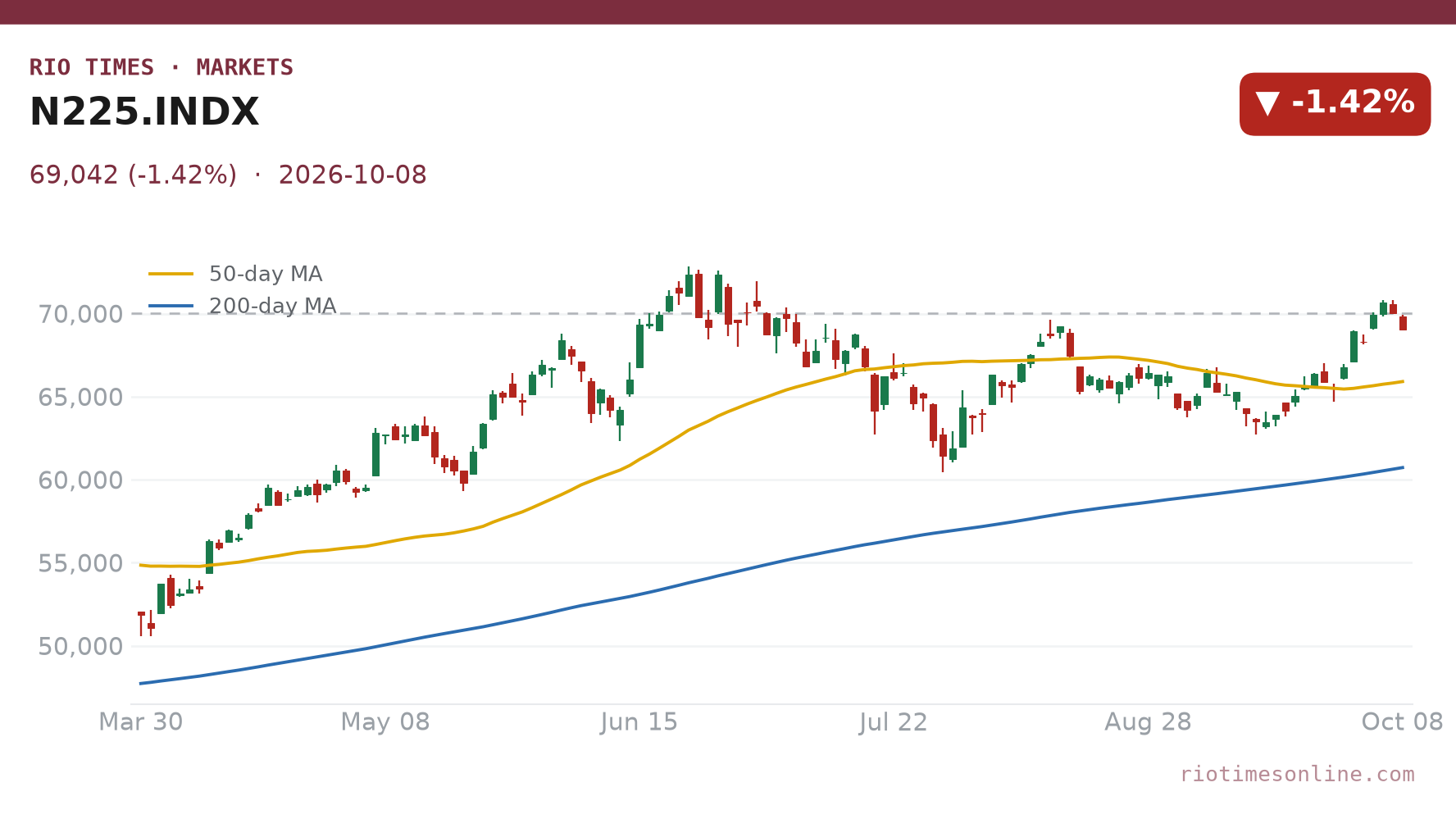
Task: Select the 200-day MA legend entry
Action: point(243,306)
